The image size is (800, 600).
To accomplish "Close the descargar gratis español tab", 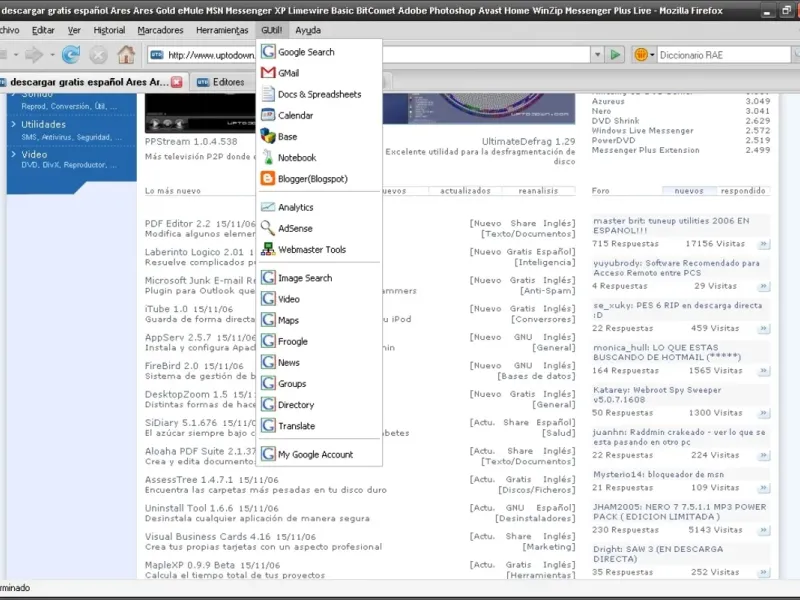I will (177, 82).
